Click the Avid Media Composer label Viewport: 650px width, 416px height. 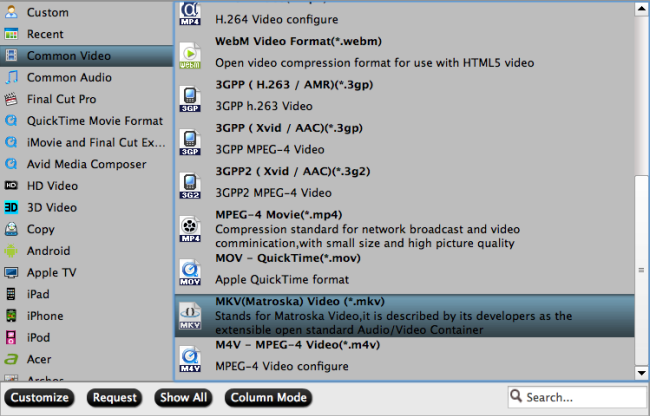point(87,164)
